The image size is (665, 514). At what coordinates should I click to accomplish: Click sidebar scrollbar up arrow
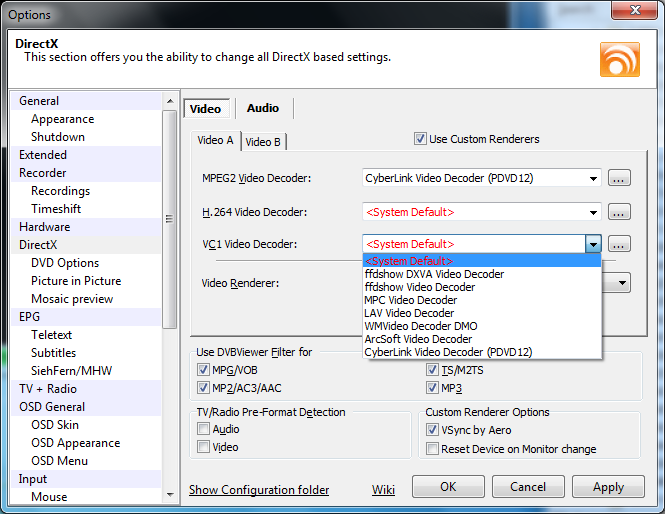click(170, 101)
